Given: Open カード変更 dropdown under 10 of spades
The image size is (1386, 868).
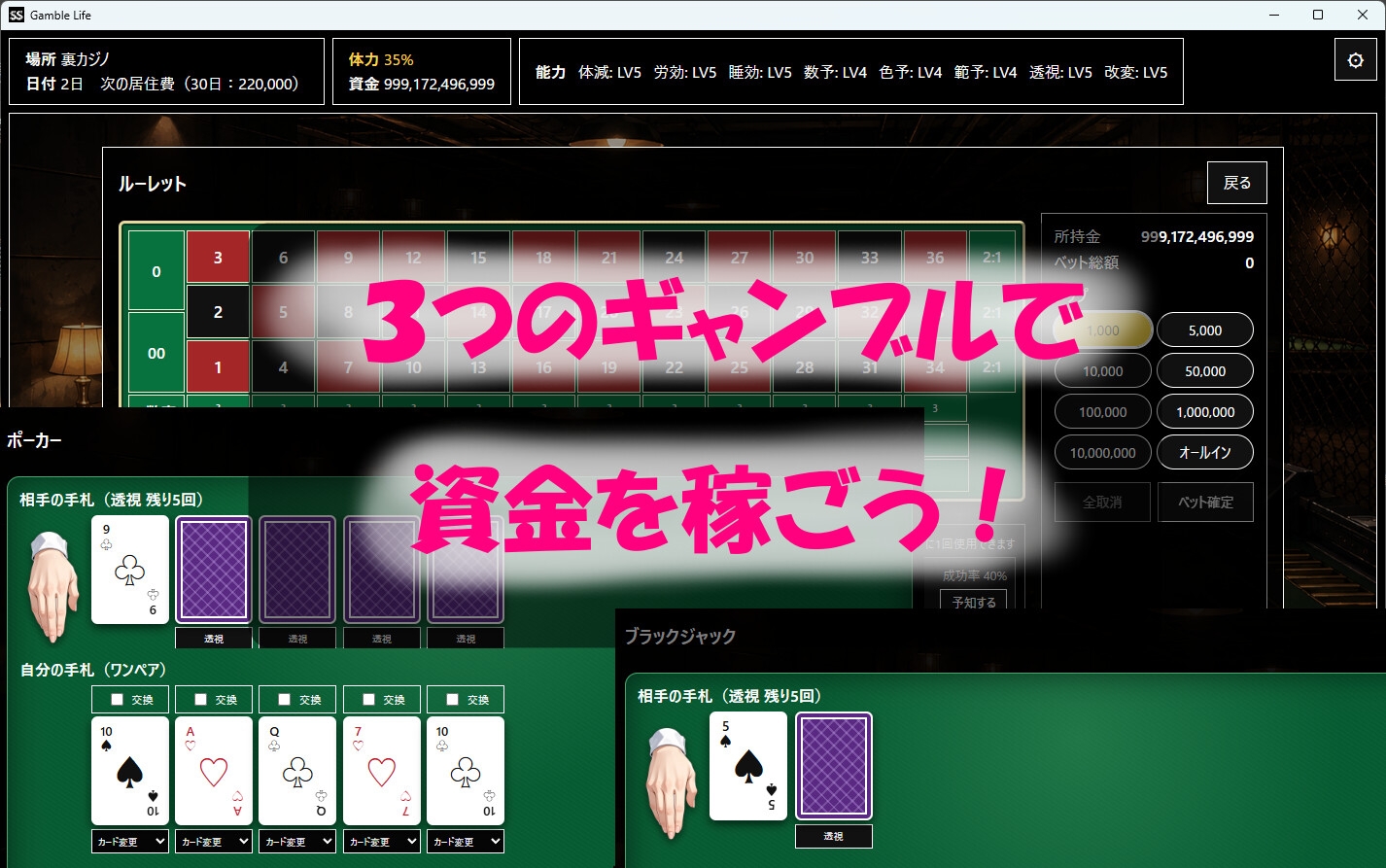Looking at the screenshot, I should 130,842.
